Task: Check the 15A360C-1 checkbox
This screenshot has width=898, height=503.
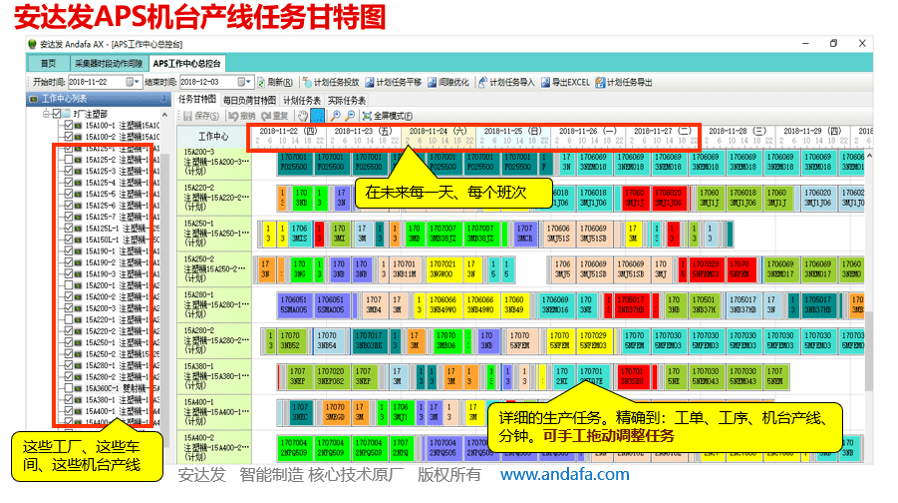Action: pos(69,389)
